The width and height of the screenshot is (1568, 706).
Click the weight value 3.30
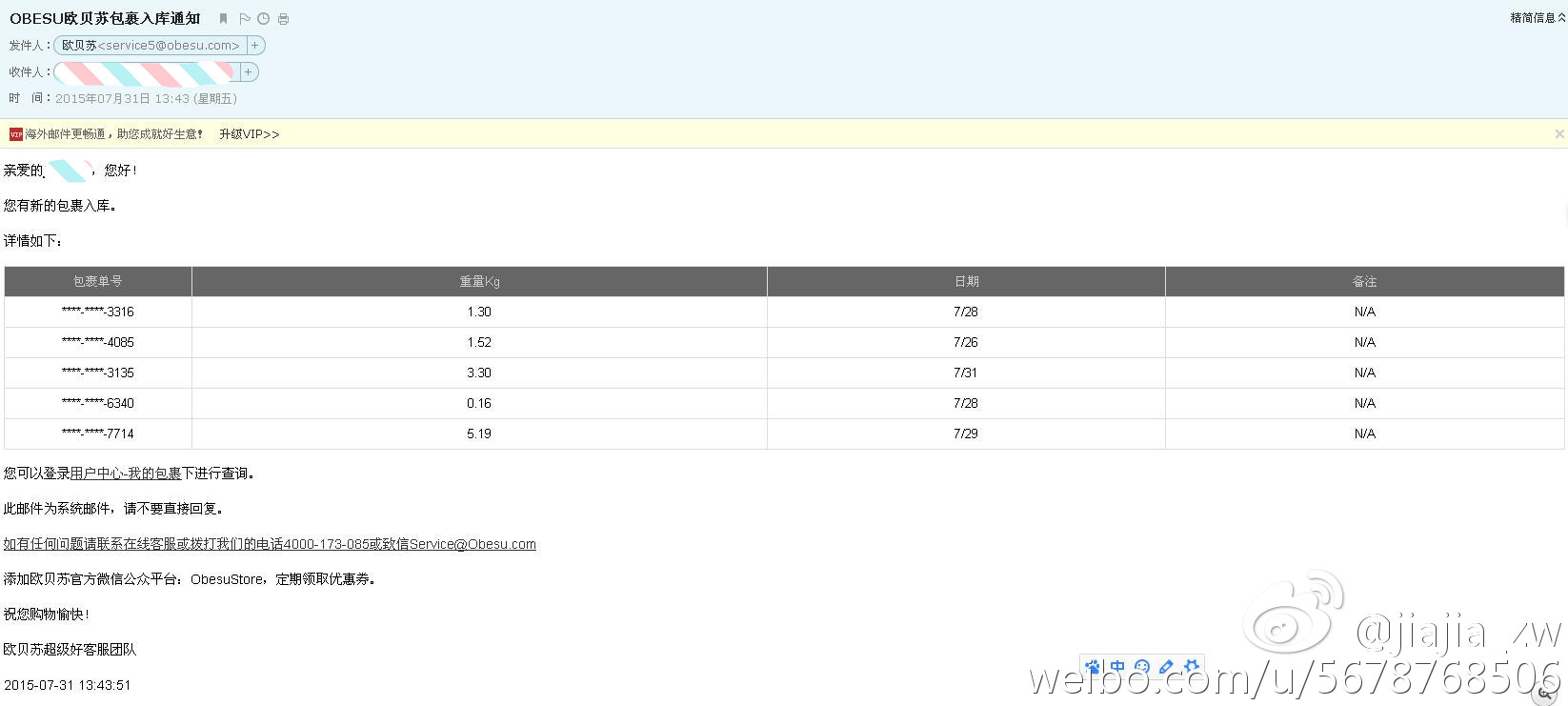(x=479, y=373)
